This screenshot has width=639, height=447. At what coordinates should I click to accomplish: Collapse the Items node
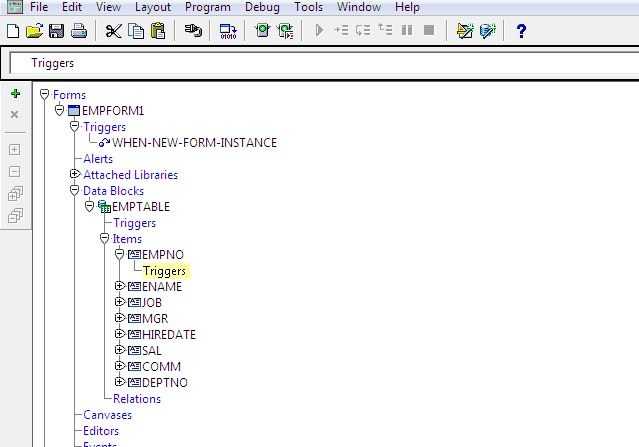[104, 238]
